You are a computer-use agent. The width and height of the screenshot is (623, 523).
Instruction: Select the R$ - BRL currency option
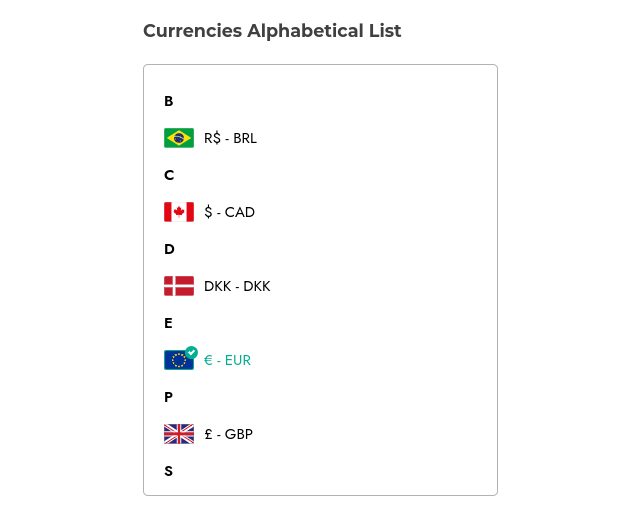[230, 138]
